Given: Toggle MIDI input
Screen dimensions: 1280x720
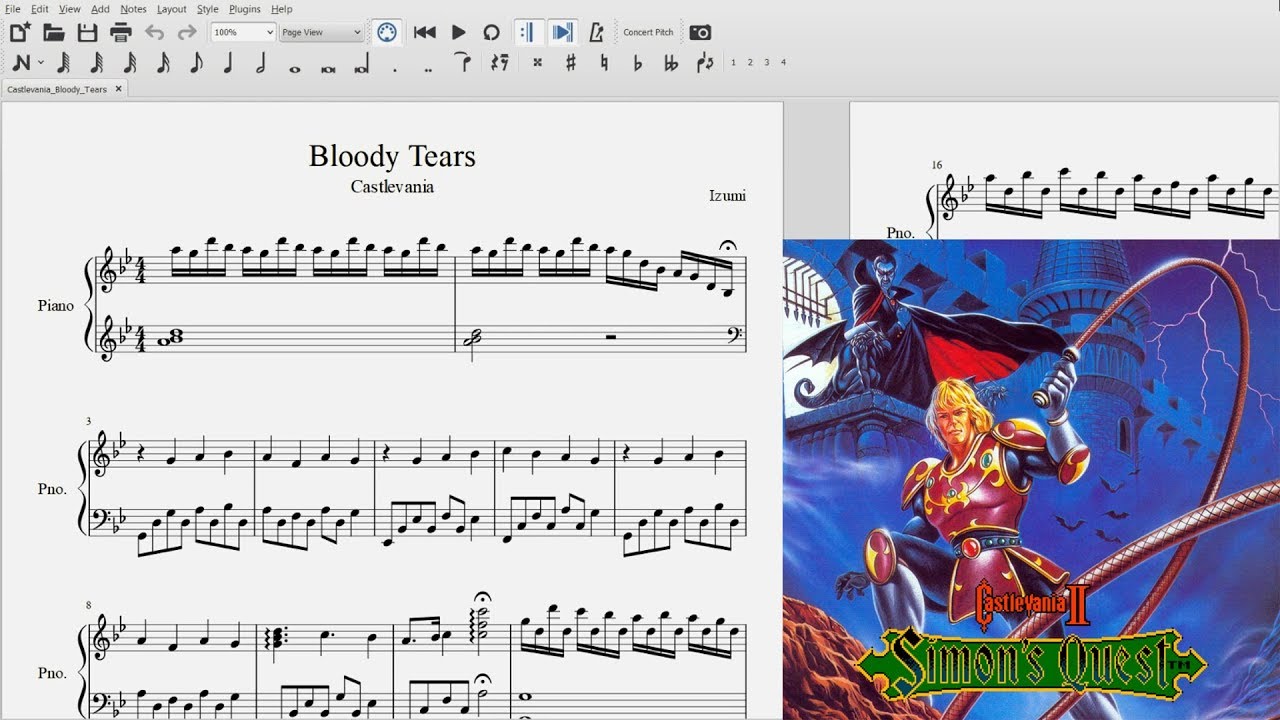Looking at the screenshot, I should (387, 32).
